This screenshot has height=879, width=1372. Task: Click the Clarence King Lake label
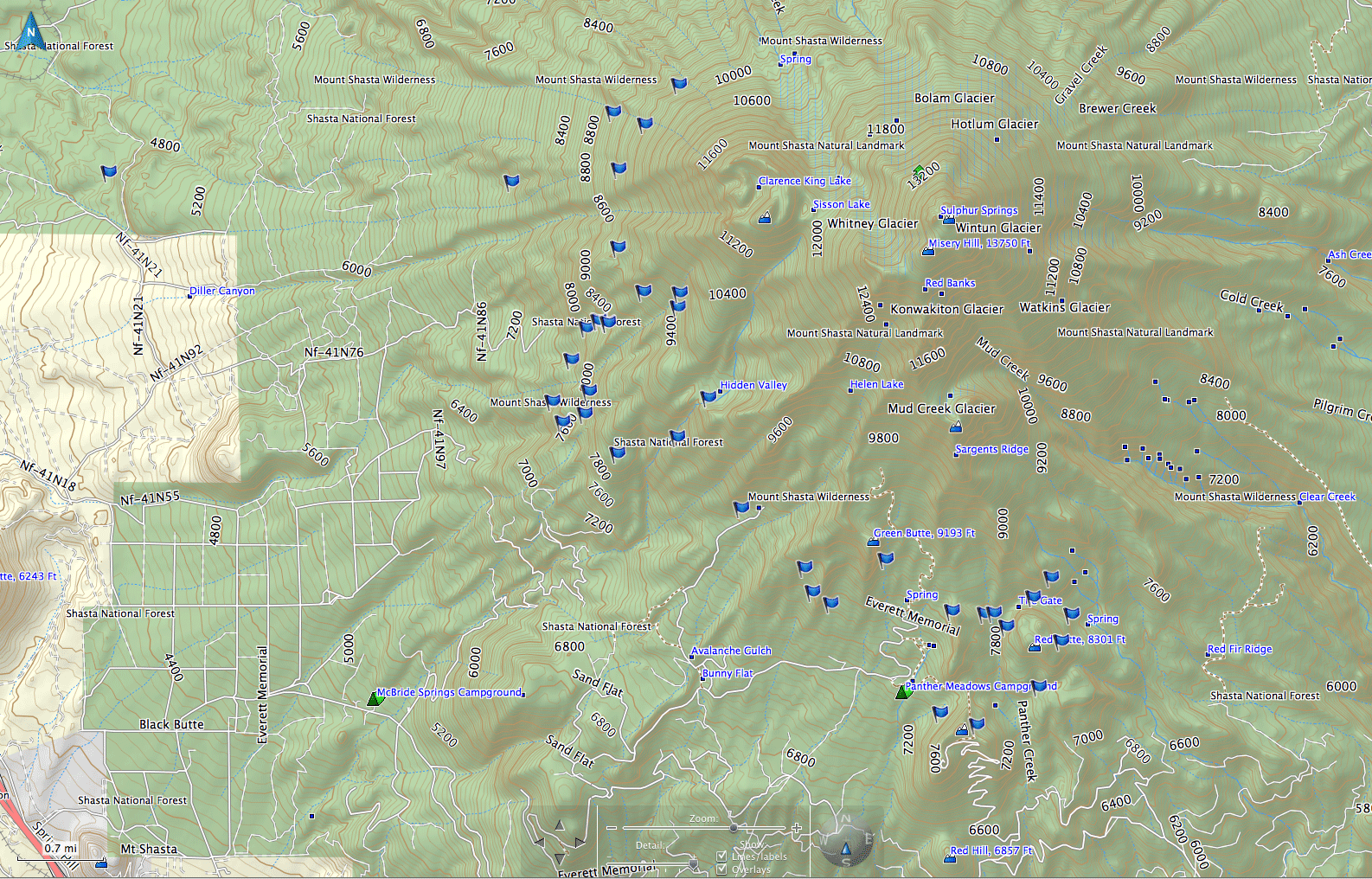pyautogui.click(x=805, y=181)
